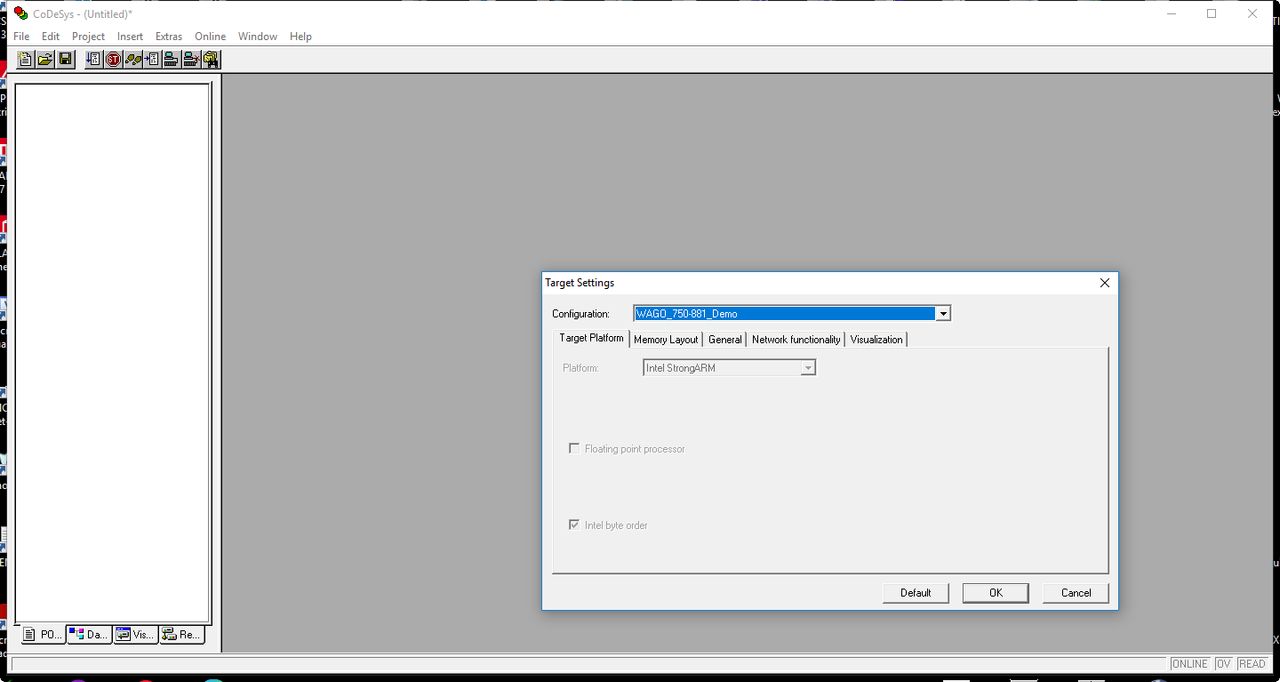Select the POUs tab in the organizer
The height and width of the screenshot is (682, 1280).
click(42, 634)
